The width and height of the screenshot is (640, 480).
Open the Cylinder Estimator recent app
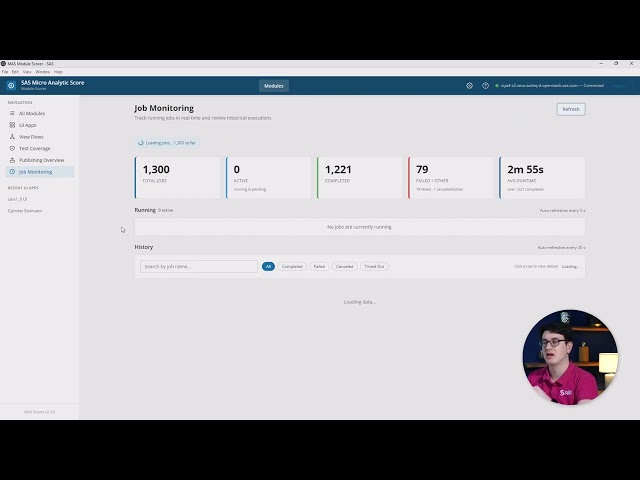pyautogui.click(x=25, y=211)
